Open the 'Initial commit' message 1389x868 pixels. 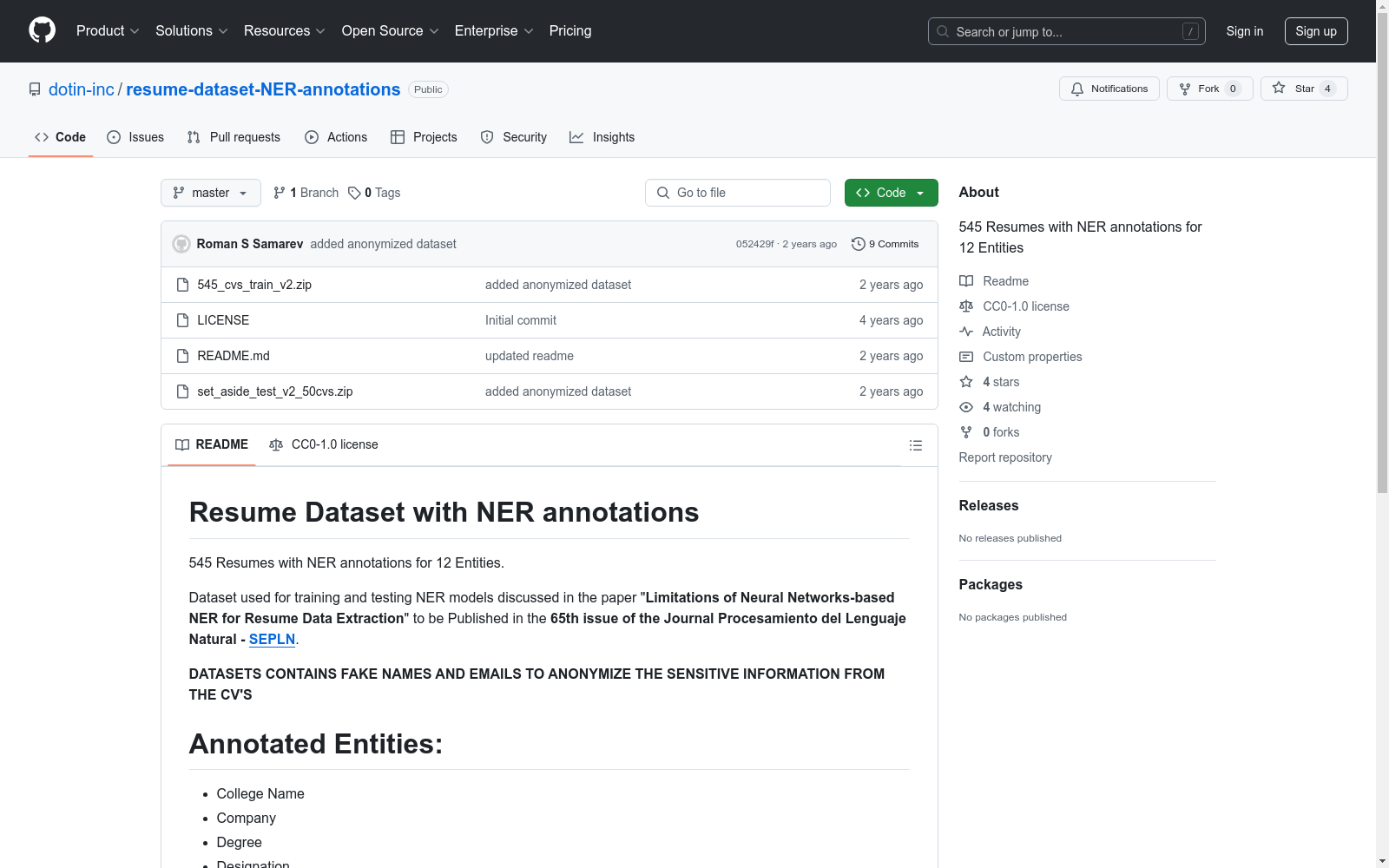(521, 320)
